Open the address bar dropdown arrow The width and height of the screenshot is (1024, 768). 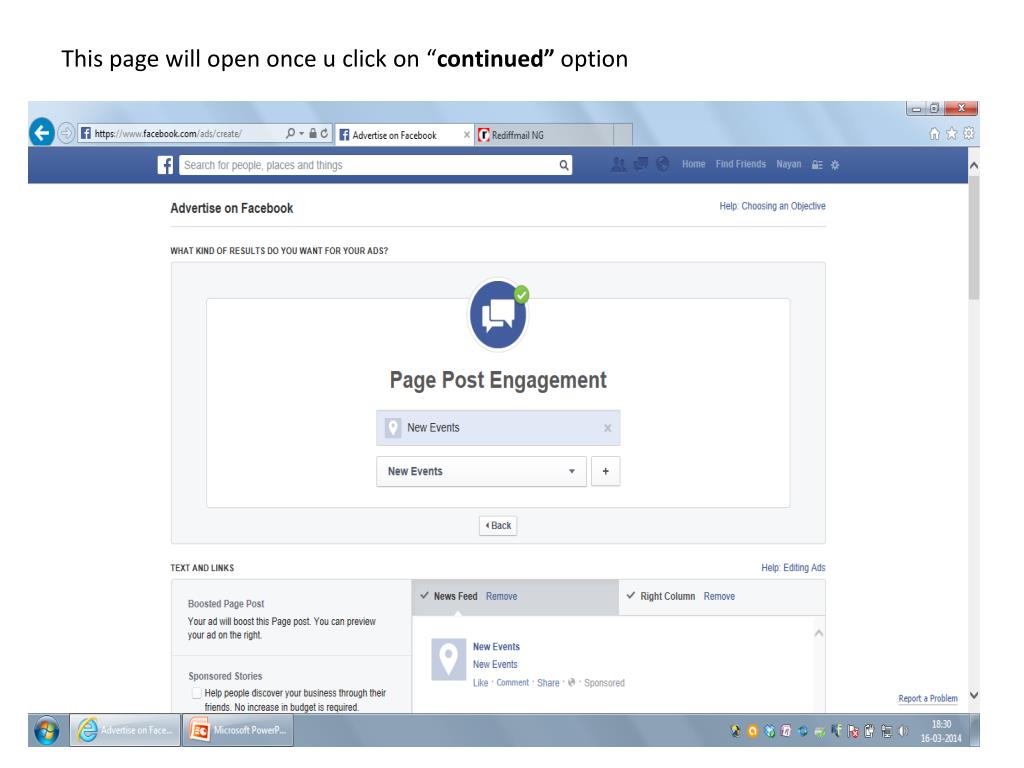pos(302,133)
